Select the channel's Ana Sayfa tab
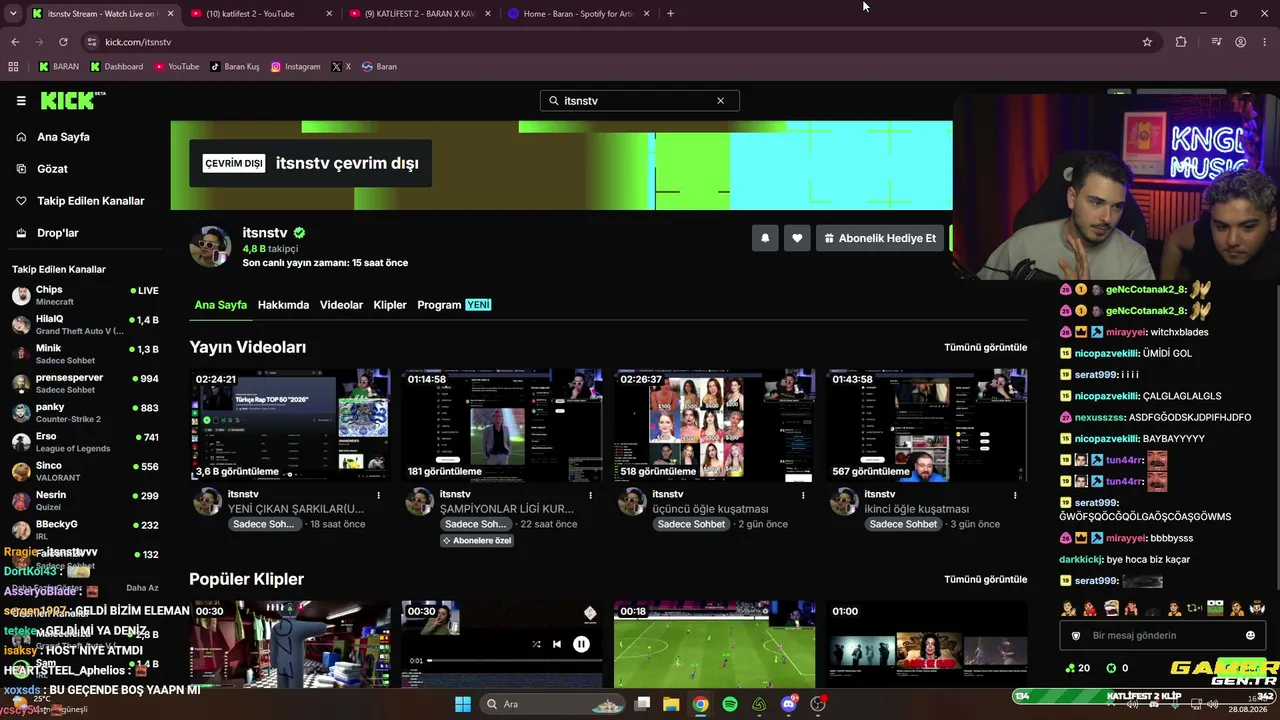The height and width of the screenshot is (720, 1280). [220, 305]
